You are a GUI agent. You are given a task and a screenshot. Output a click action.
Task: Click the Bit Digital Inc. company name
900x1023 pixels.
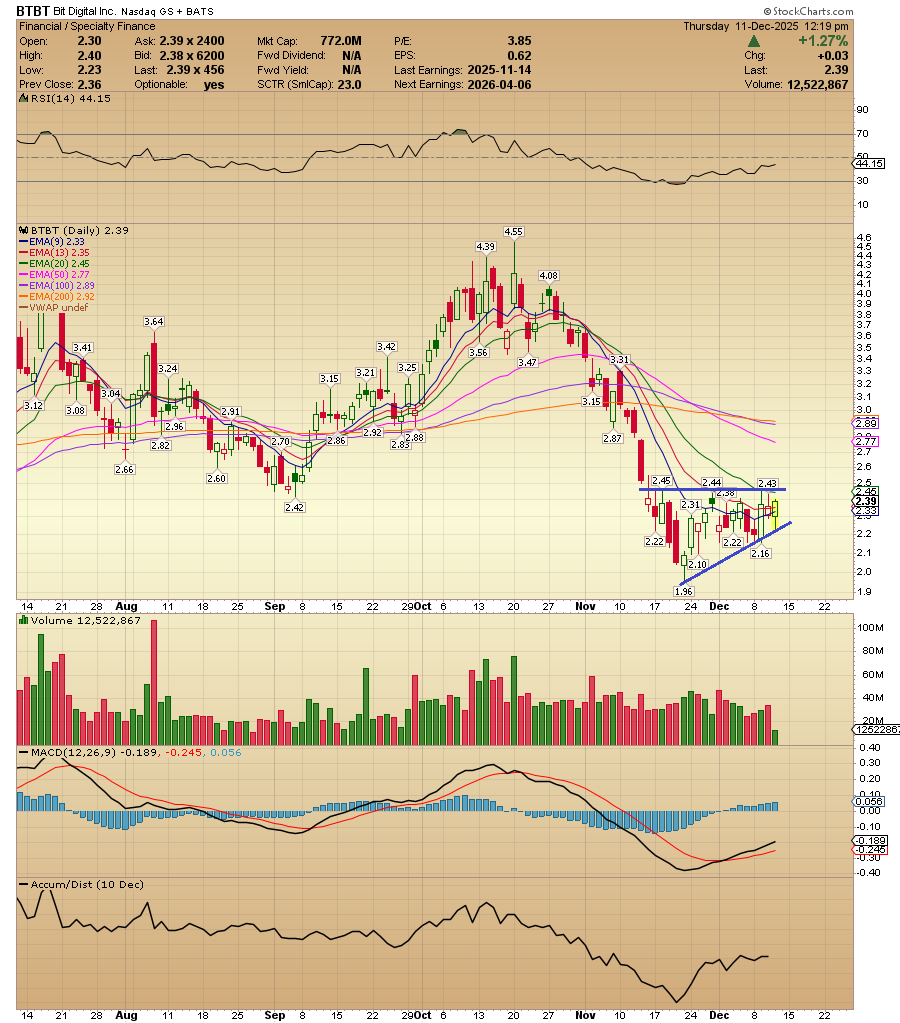click(x=85, y=11)
